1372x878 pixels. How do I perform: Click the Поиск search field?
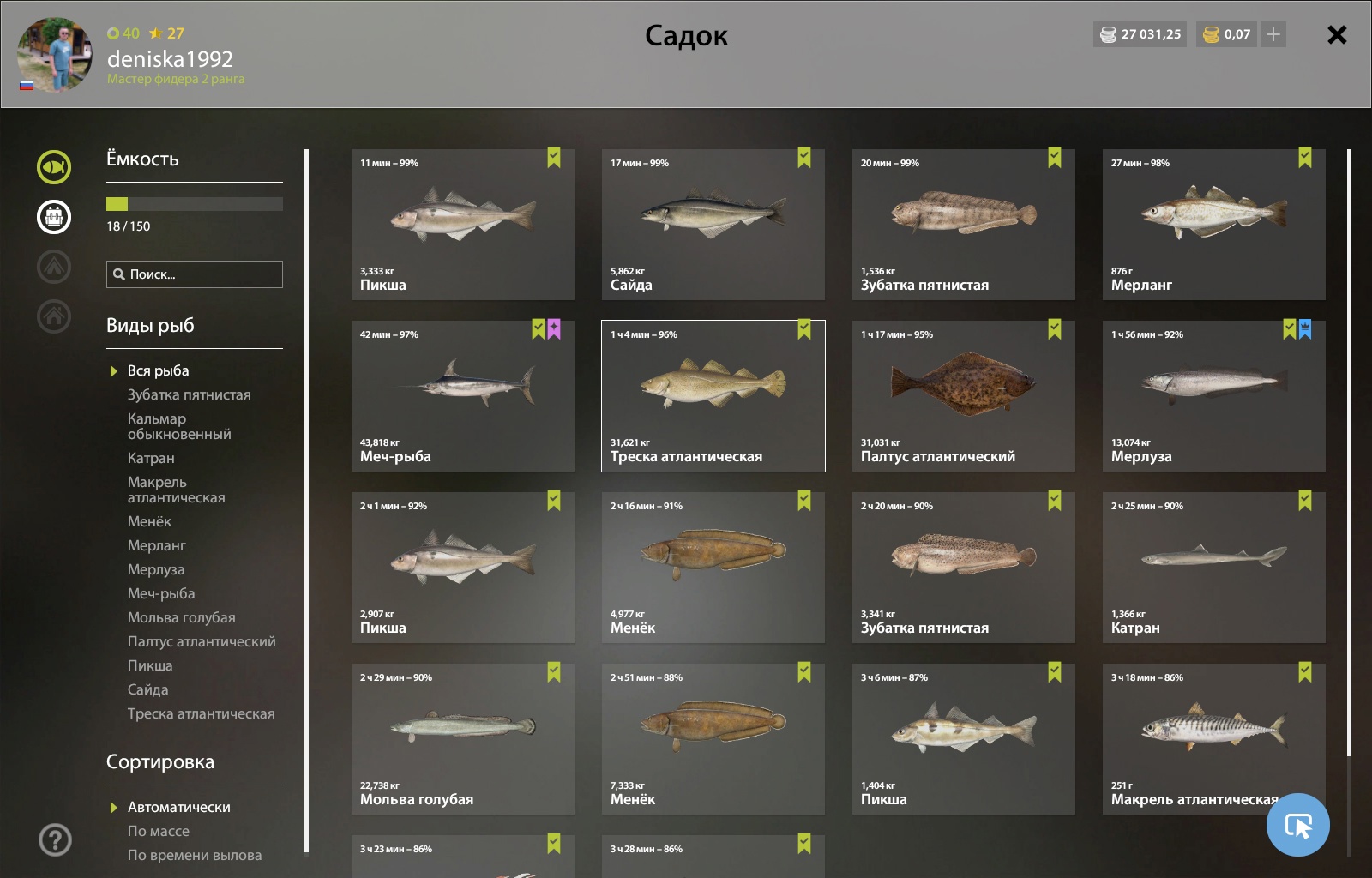[x=195, y=274]
